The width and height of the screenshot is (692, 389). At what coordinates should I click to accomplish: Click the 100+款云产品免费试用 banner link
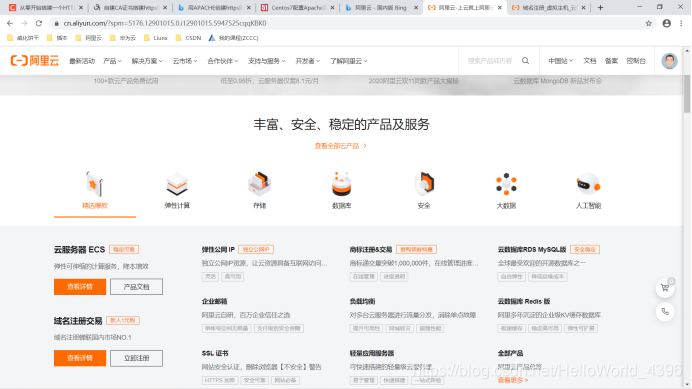coord(126,81)
